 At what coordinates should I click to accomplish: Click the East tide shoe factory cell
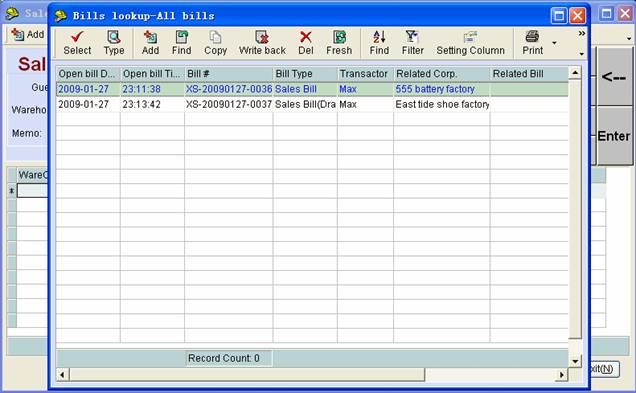point(442,104)
